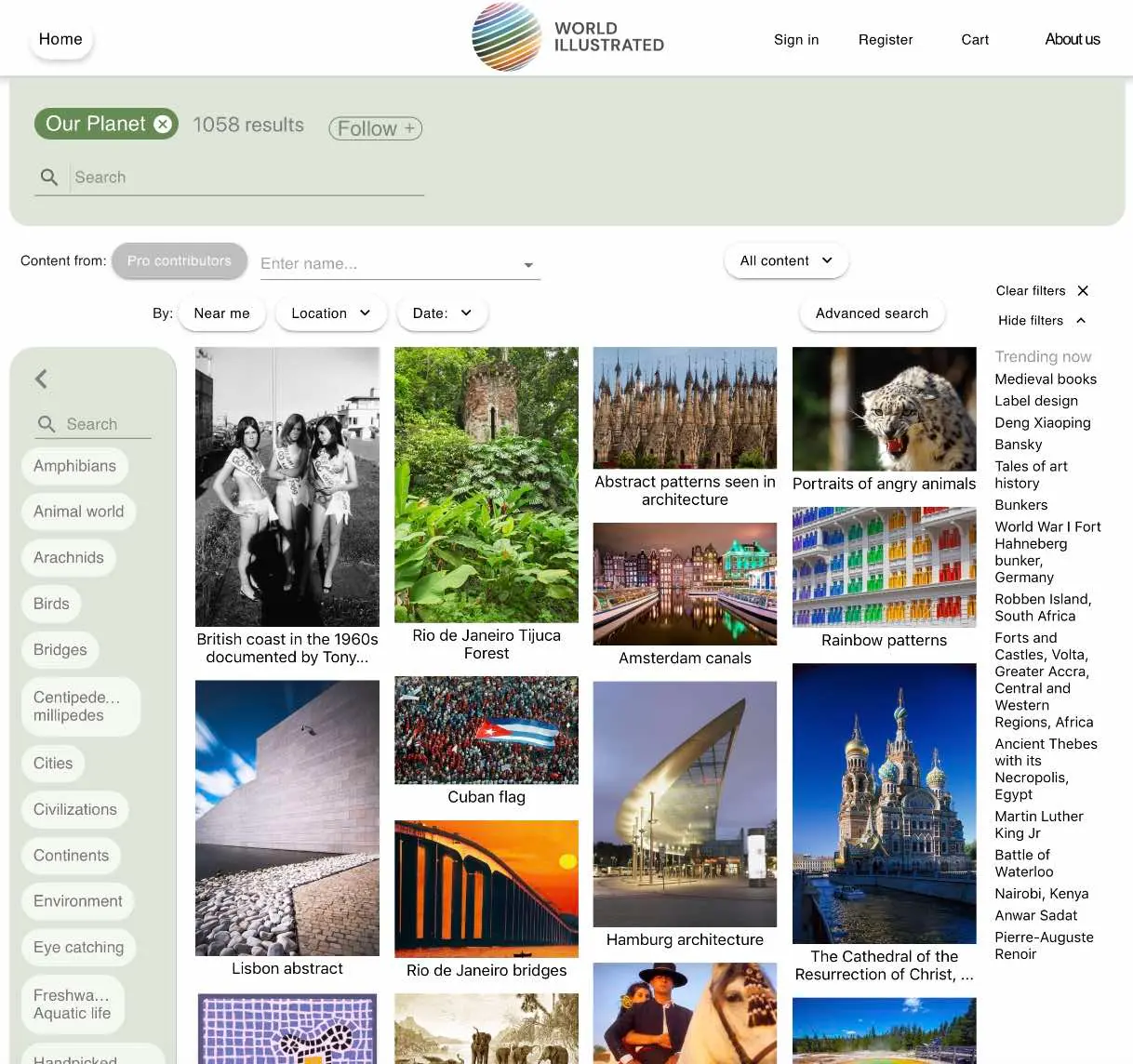Open the All content dropdown
This screenshot has width=1133, height=1064.
[x=786, y=261]
